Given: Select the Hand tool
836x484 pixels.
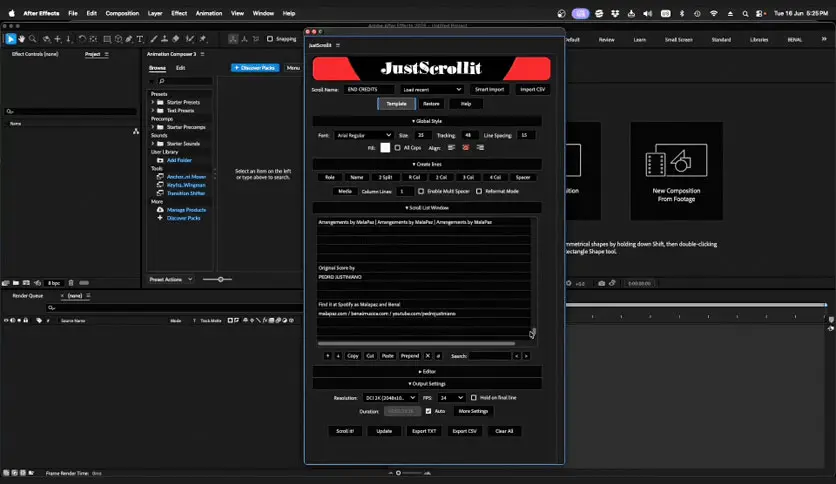Looking at the screenshot, I should [x=21, y=39].
